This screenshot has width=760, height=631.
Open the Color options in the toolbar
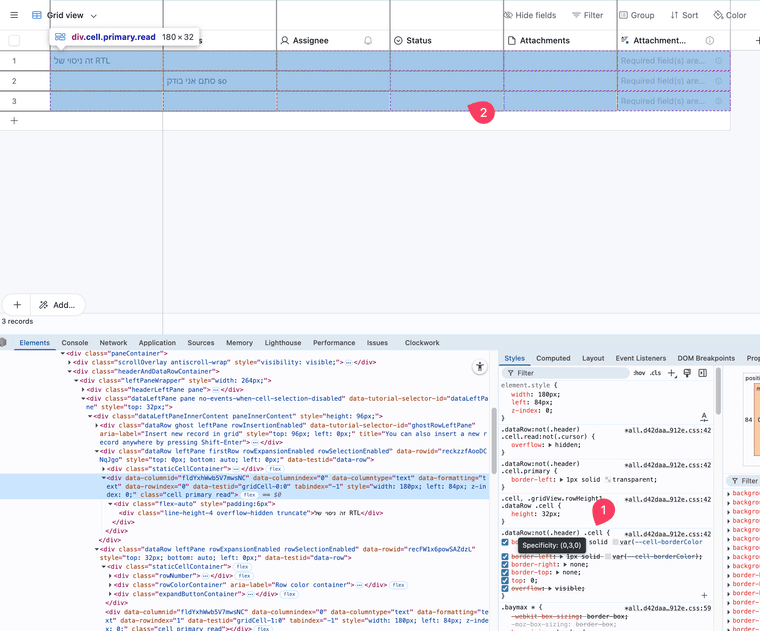point(730,16)
